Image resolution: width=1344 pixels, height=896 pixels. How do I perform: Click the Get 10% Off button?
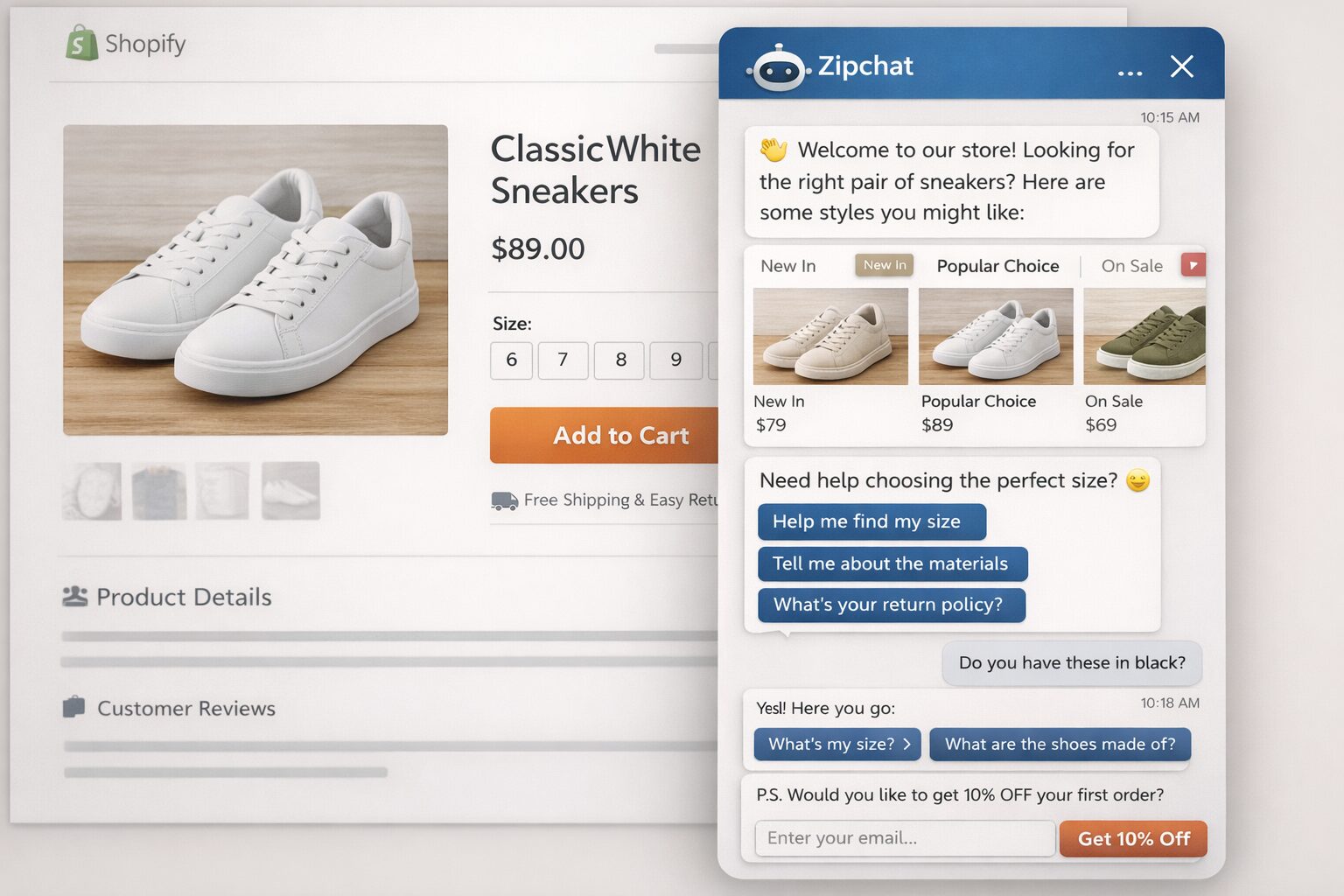point(1133,838)
